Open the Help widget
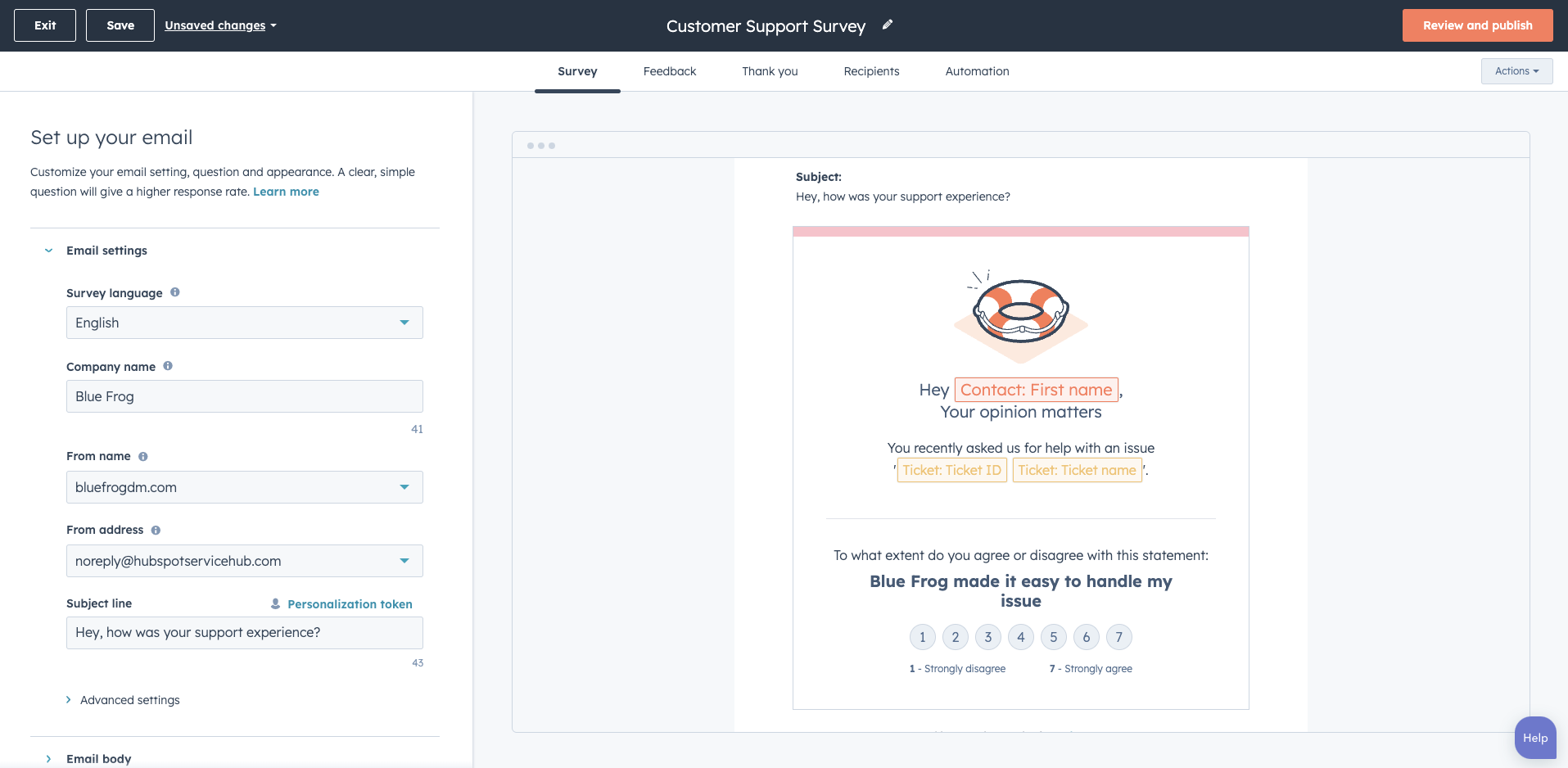The width and height of the screenshot is (1568, 768). pyautogui.click(x=1535, y=737)
